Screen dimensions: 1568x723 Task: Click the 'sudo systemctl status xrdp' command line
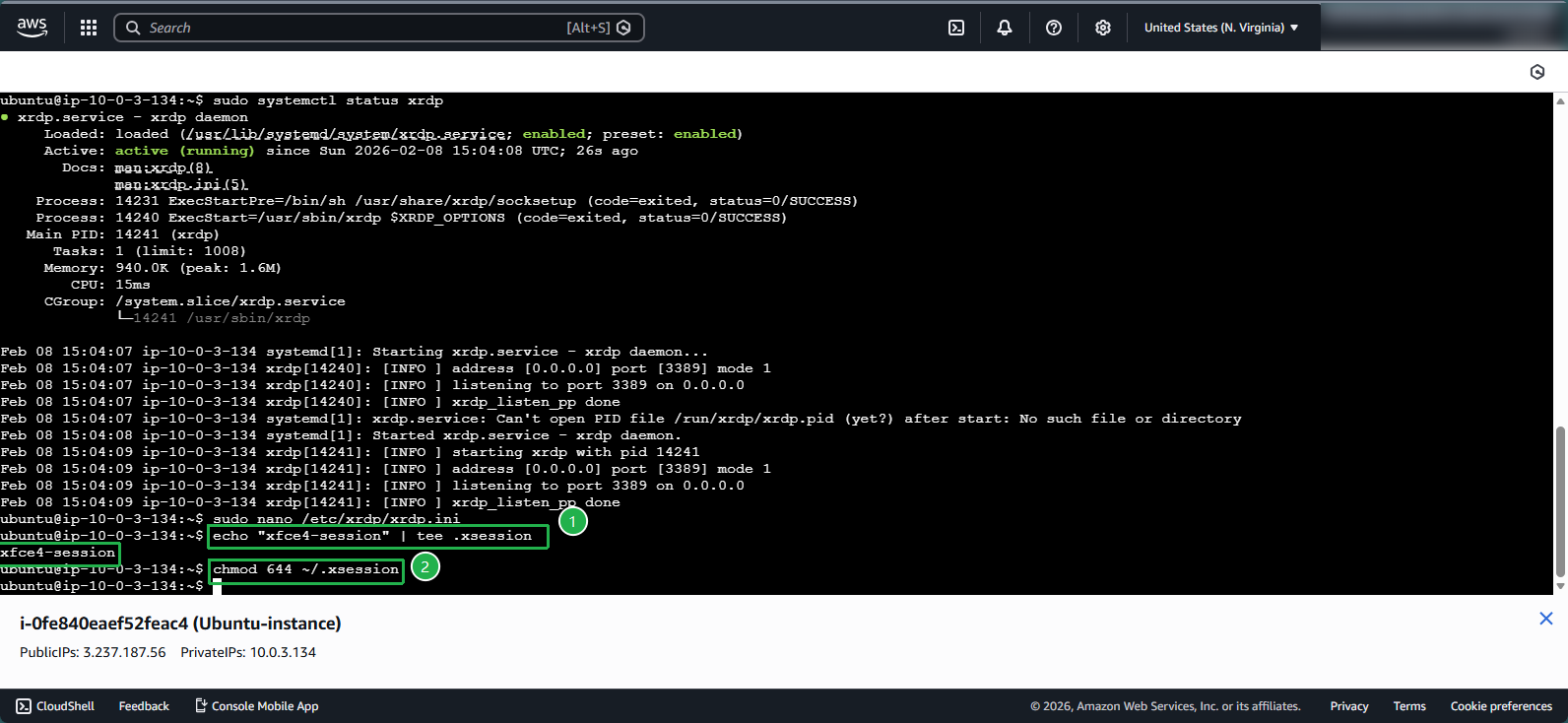pyautogui.click(x=328, y=100)
